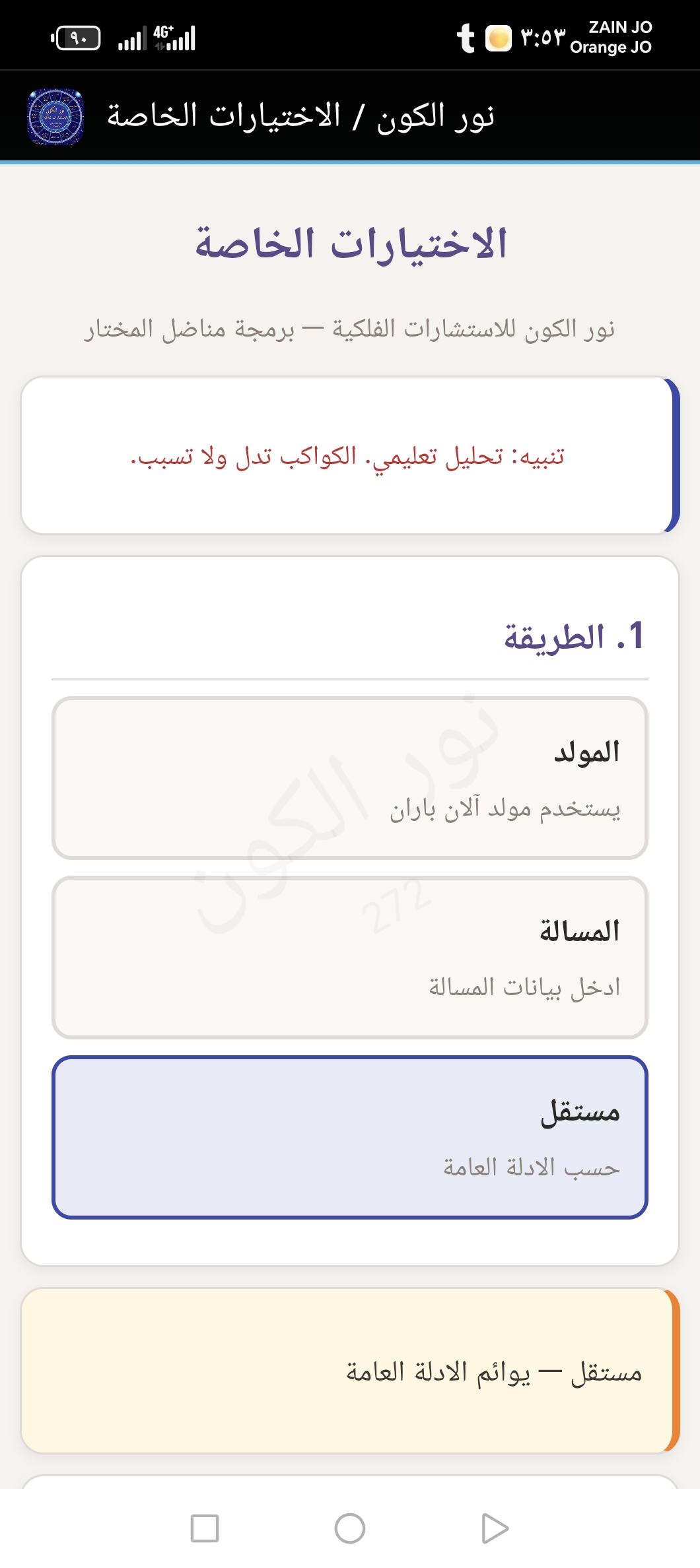Select the مستقل method option
Screen dimensions: 700x1568
click(x=350, y=1137)
